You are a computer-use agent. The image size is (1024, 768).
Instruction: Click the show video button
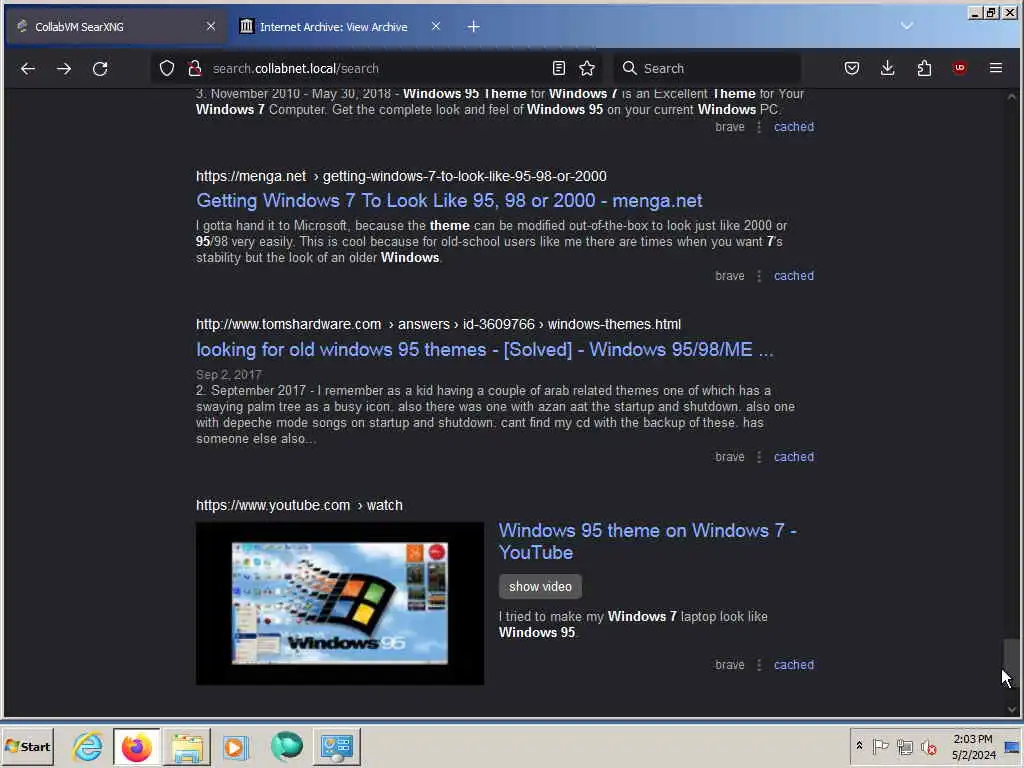pos(540,586)
